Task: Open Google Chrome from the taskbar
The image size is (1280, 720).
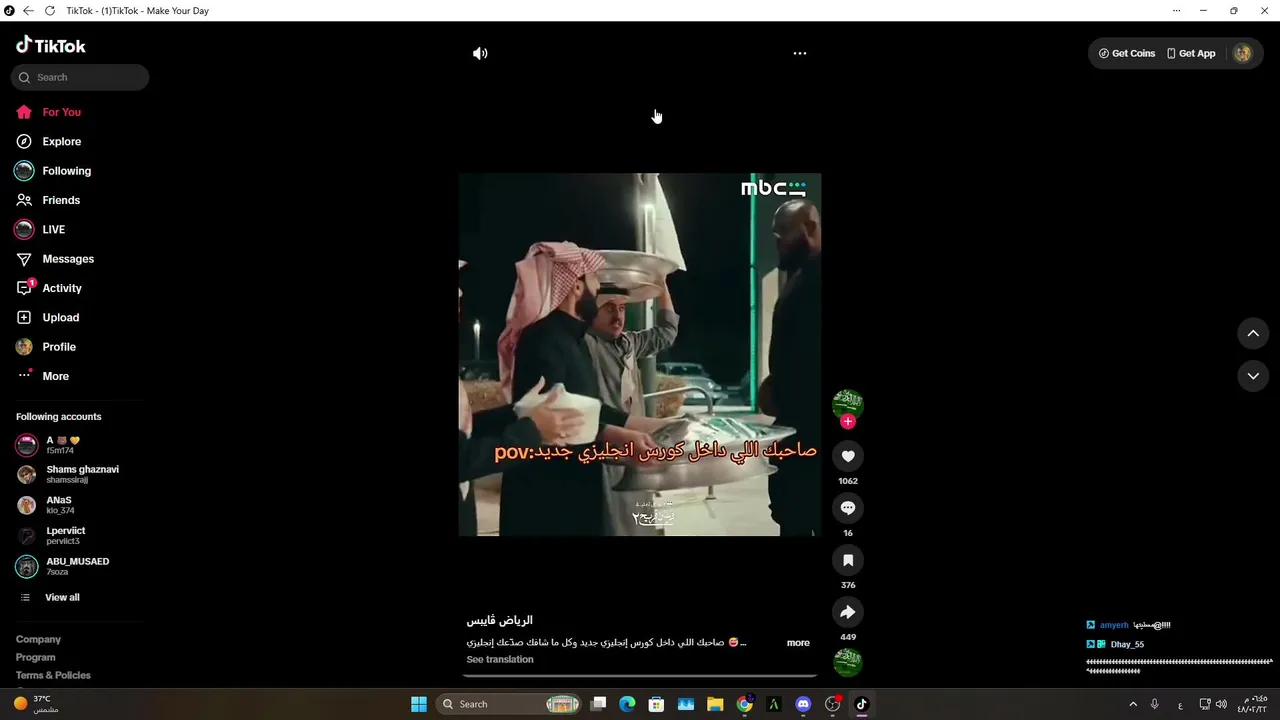Action: point(744,704)
